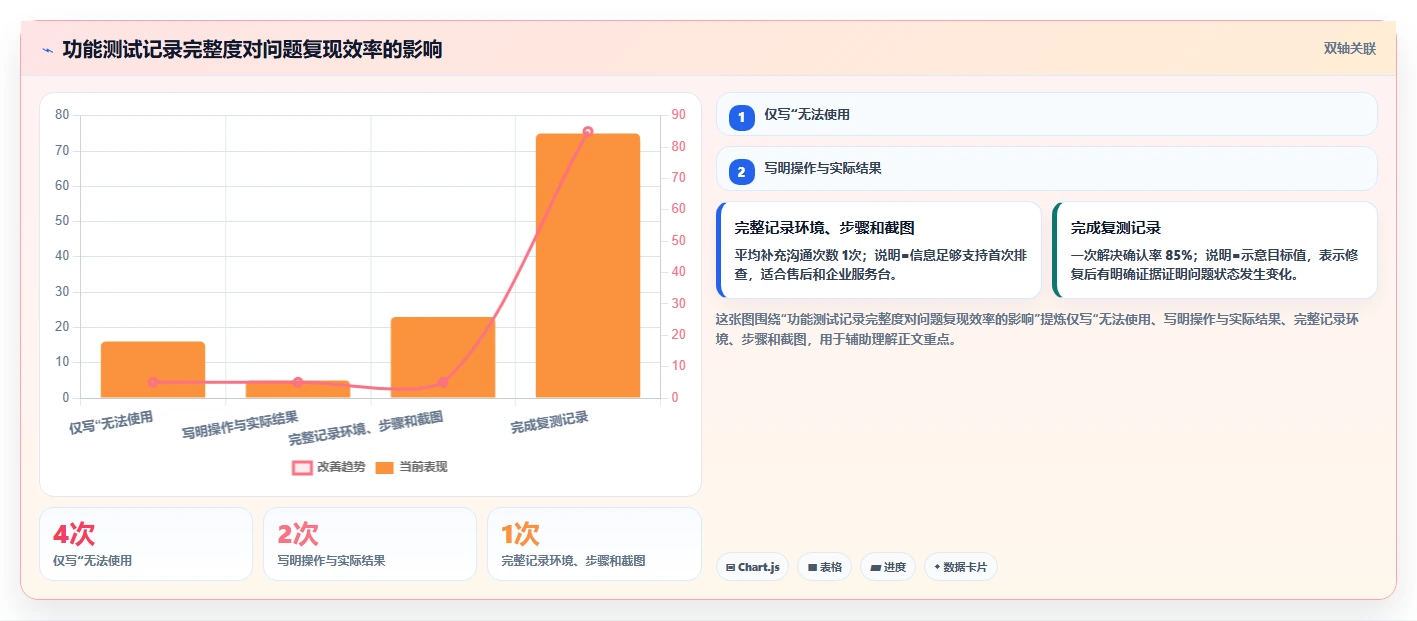Click the 进度 tag chip
This screenshot has height=621, width=1417.
[x=888, y=567]
